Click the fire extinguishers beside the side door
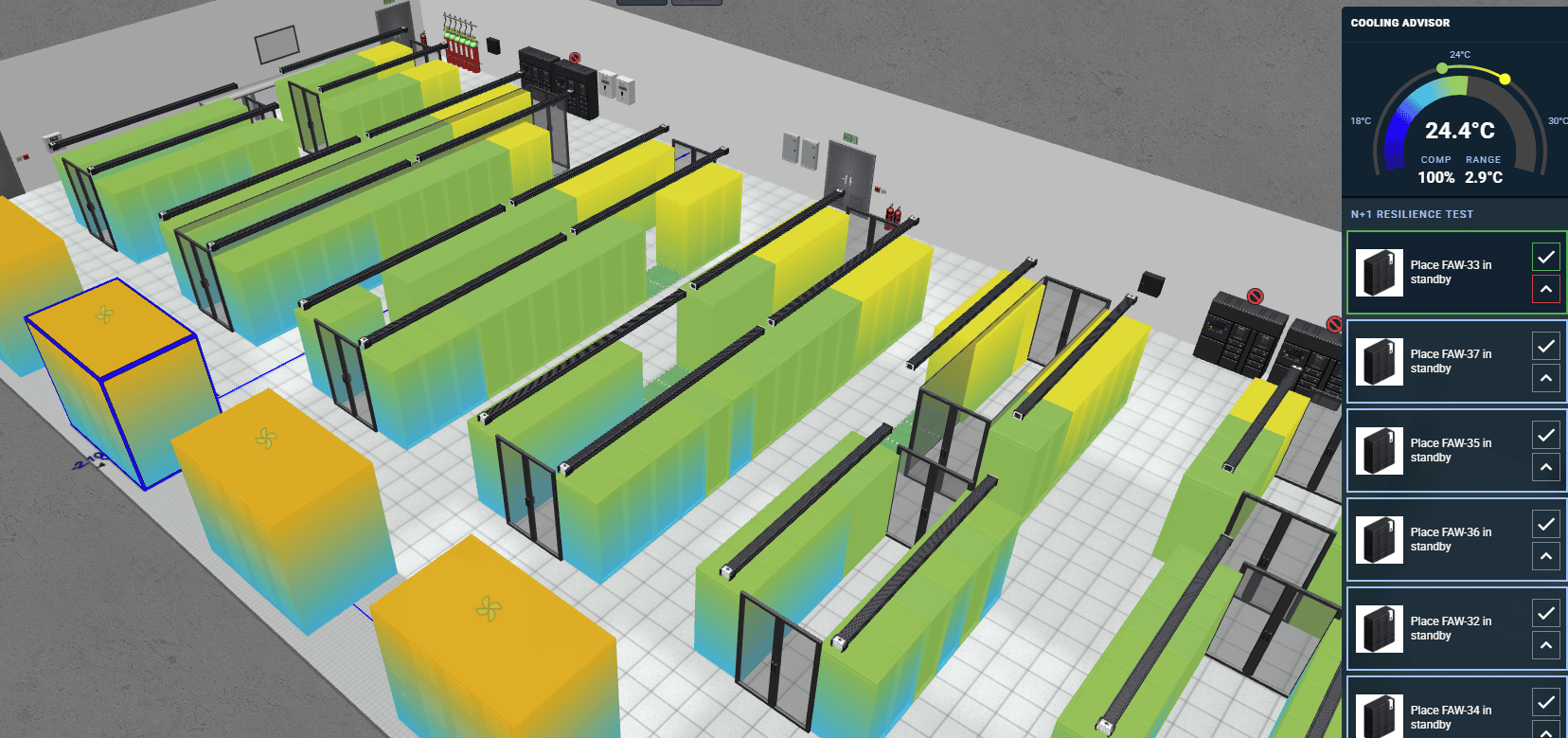Viewport: 1568px width, 738px height. (892, 216)
